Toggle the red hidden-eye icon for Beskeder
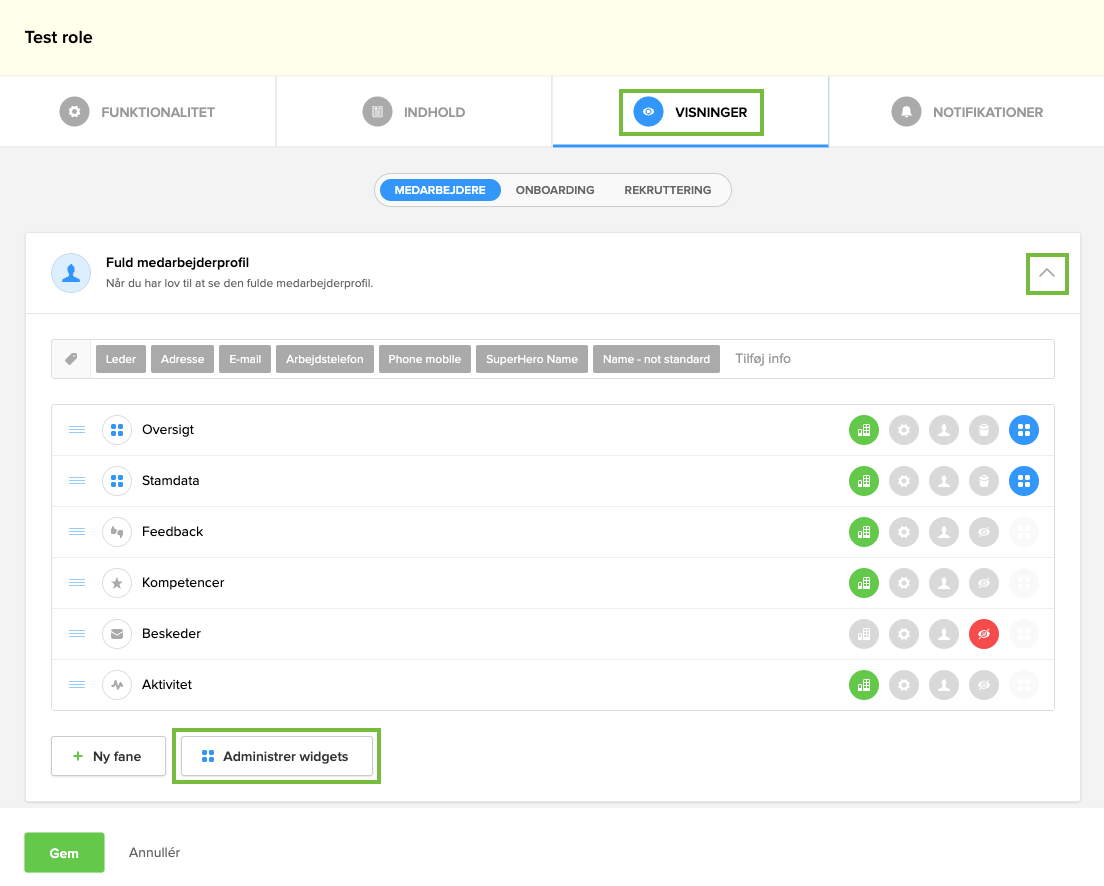Image resolution: width=1104 pixels, height=886 pixels. (984, 634)
